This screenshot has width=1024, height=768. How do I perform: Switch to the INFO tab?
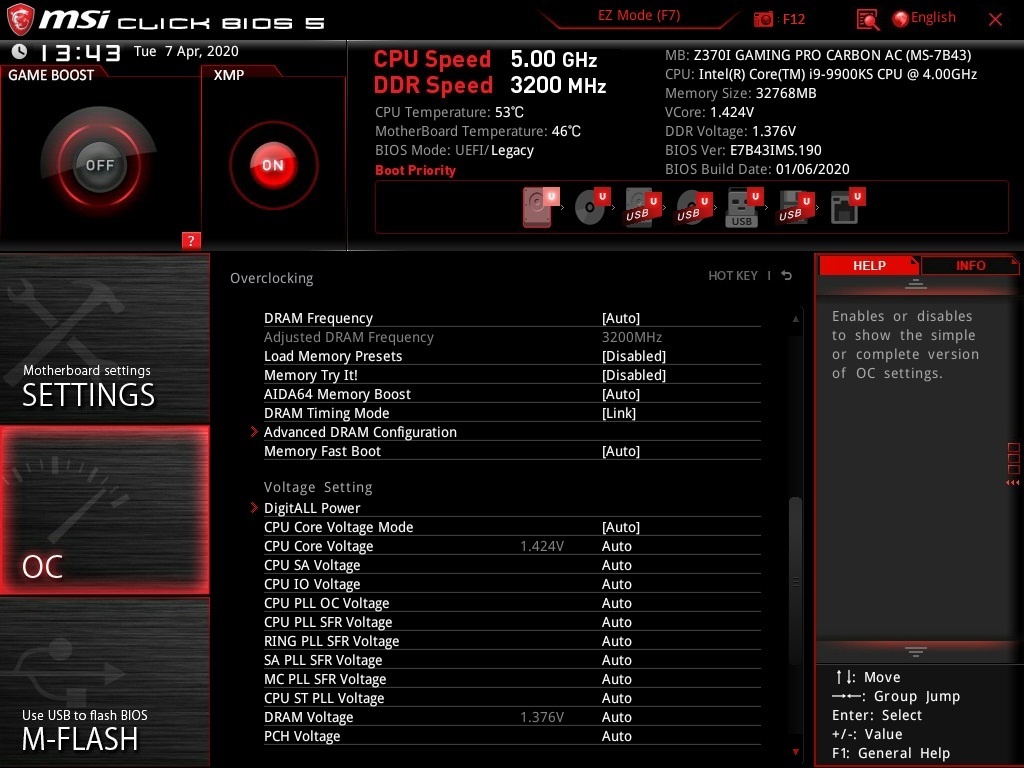(970, 265)
